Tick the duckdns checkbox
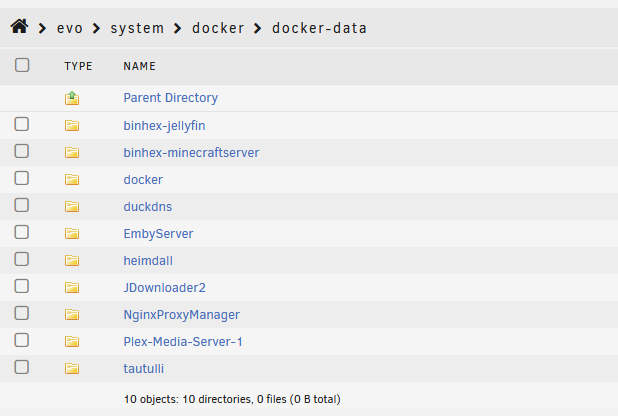The image size is (618, 416). point(22,205)
